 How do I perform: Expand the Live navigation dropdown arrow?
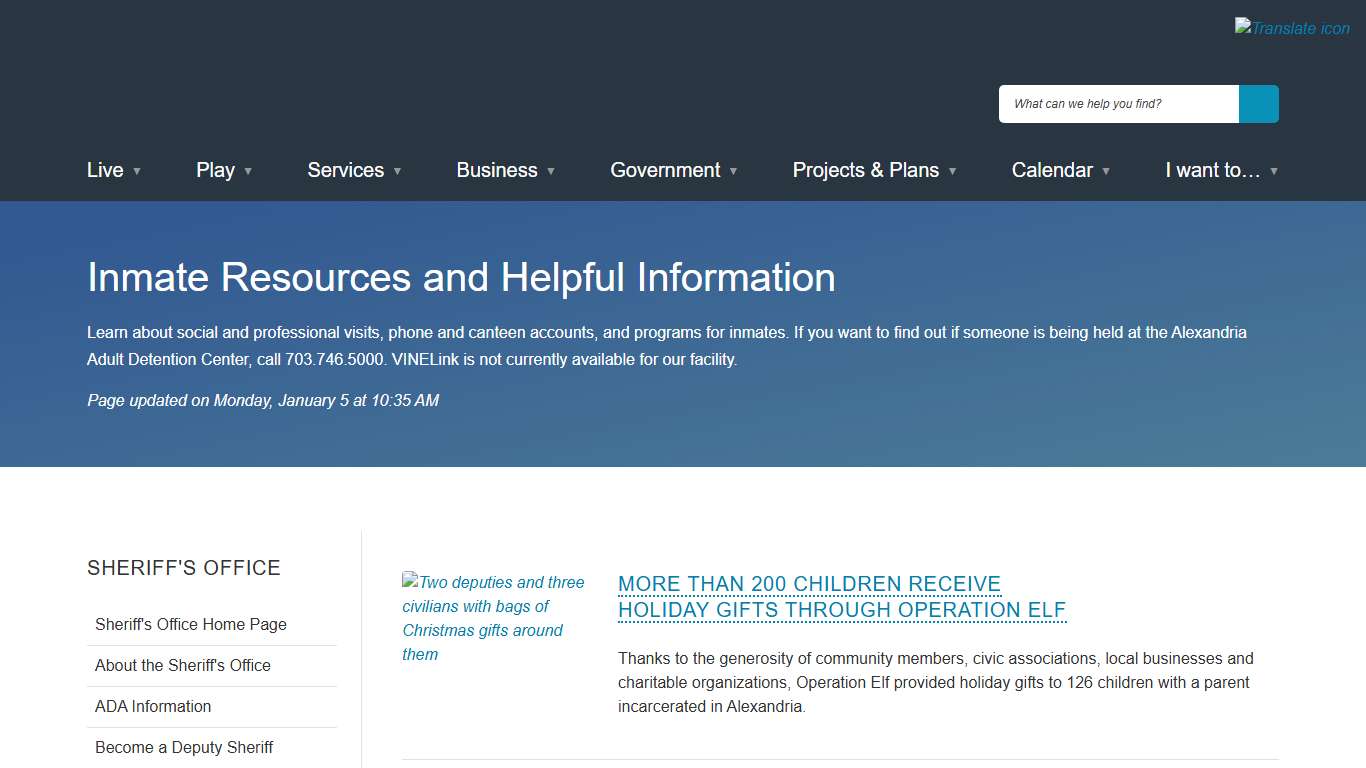138,171
